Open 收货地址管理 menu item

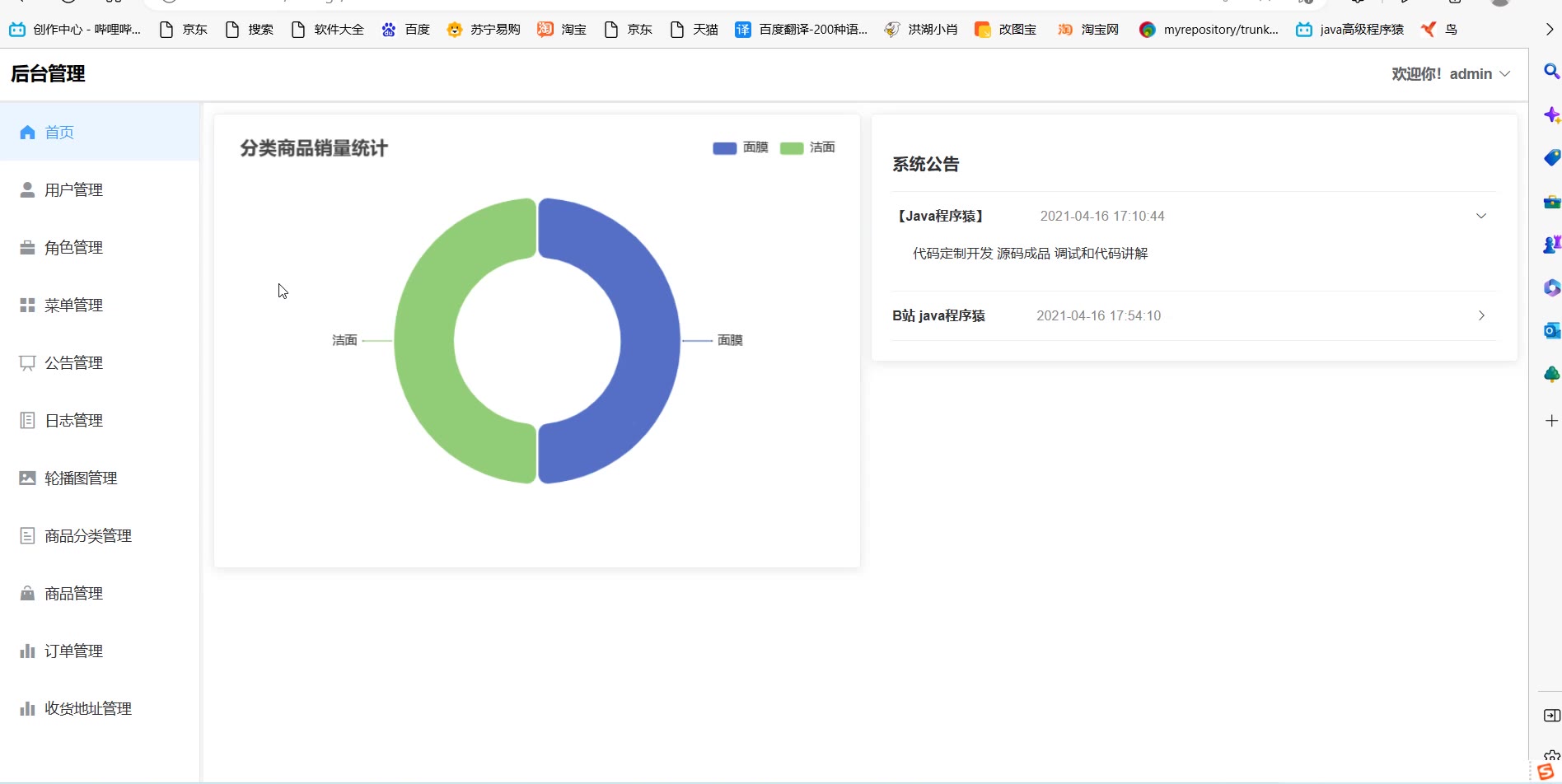tap(100, 708)
